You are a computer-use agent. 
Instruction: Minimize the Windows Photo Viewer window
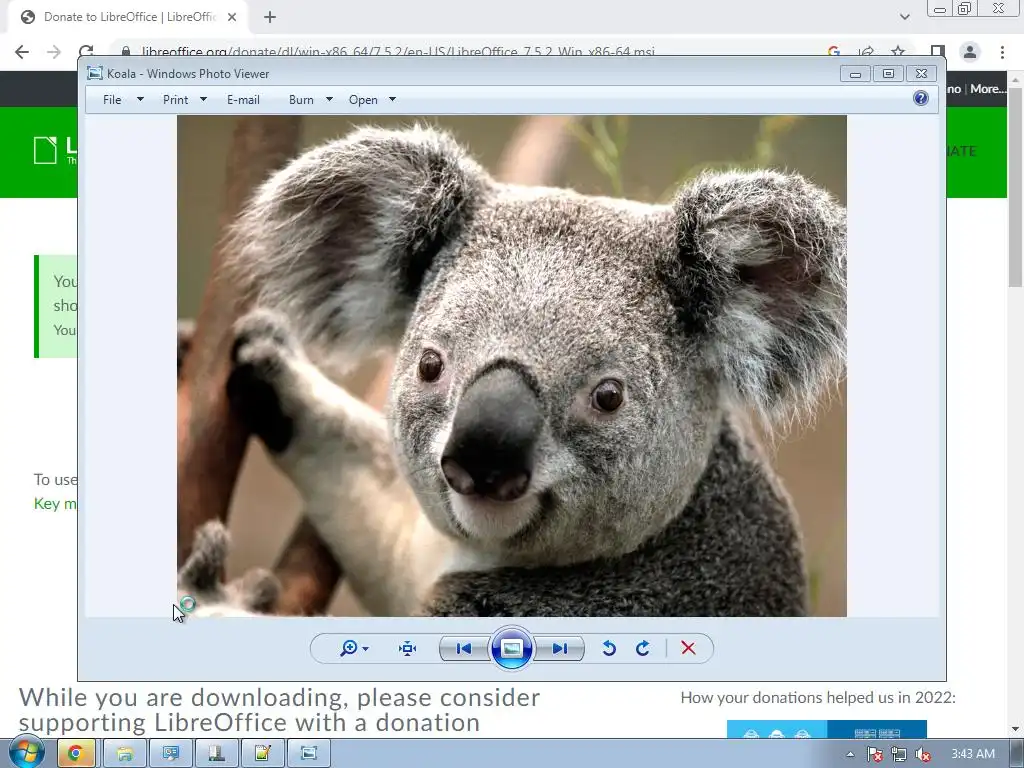tap(855, 73)
